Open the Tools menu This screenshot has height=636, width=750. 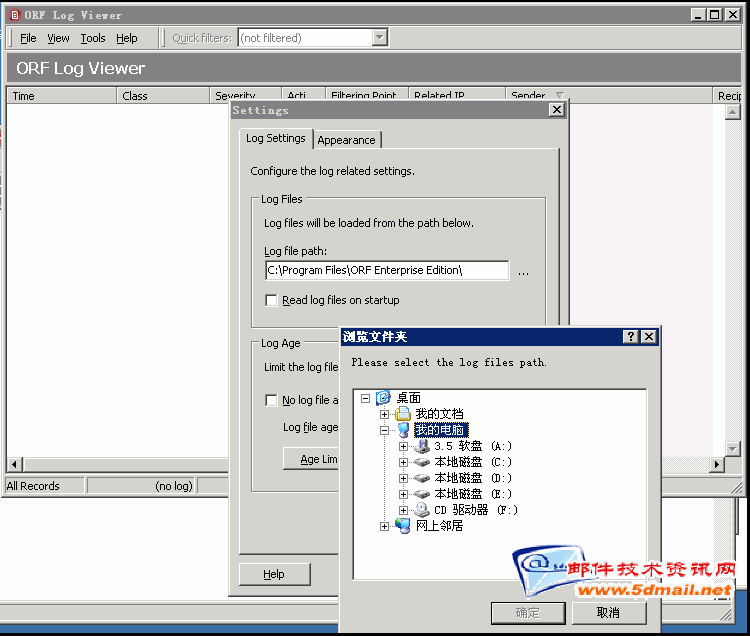click(93, 38)
